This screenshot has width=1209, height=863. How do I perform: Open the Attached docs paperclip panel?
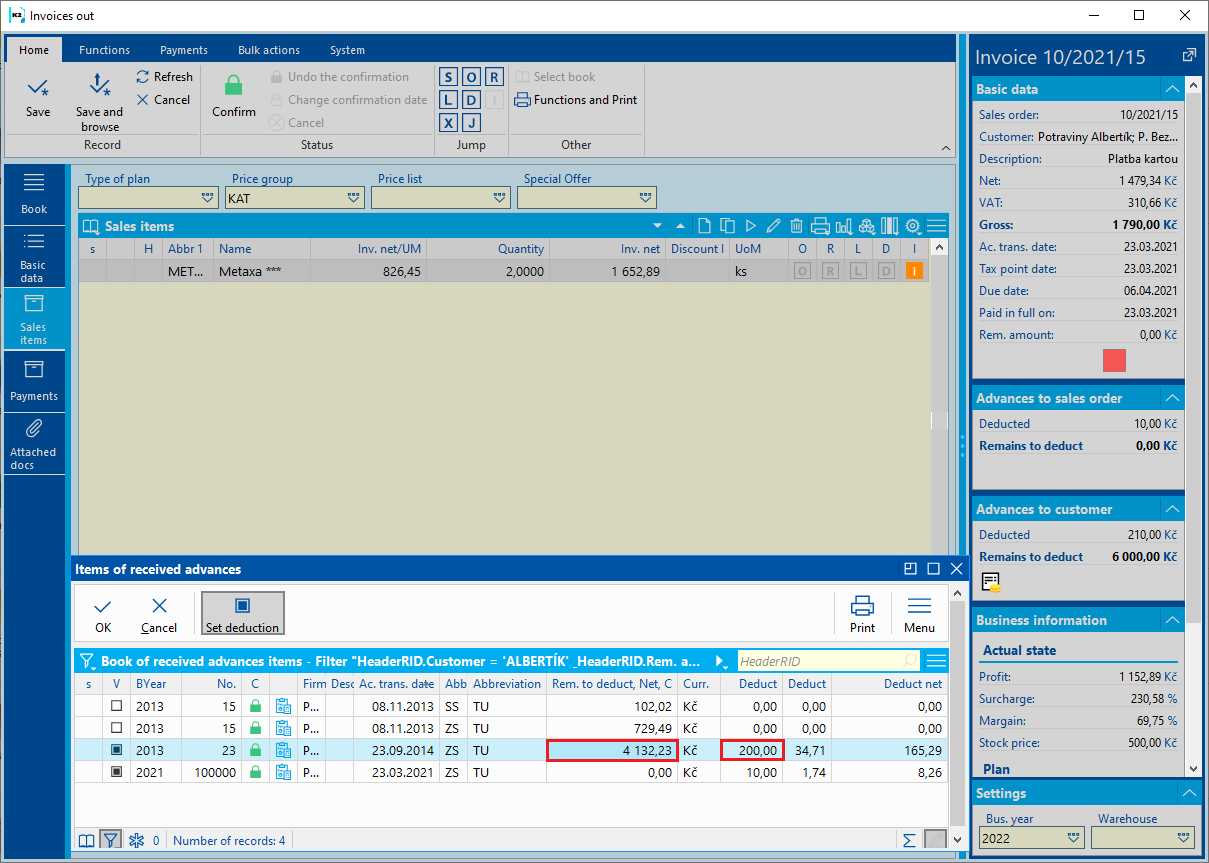pyautogui.click(x=34, y=445)
